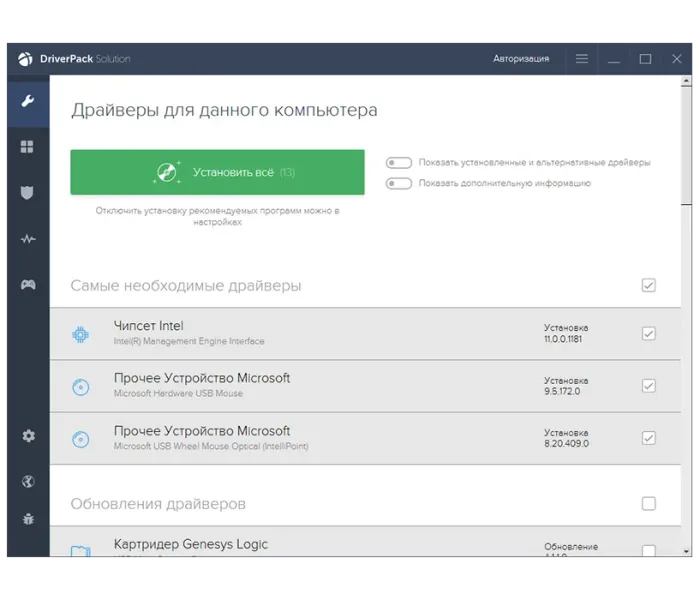This screenshot has height=600, width=700.
Task: Uncheck Самые необходимые драйверы section checkbox
Action: pyautogui.click(x=648, y=286)
